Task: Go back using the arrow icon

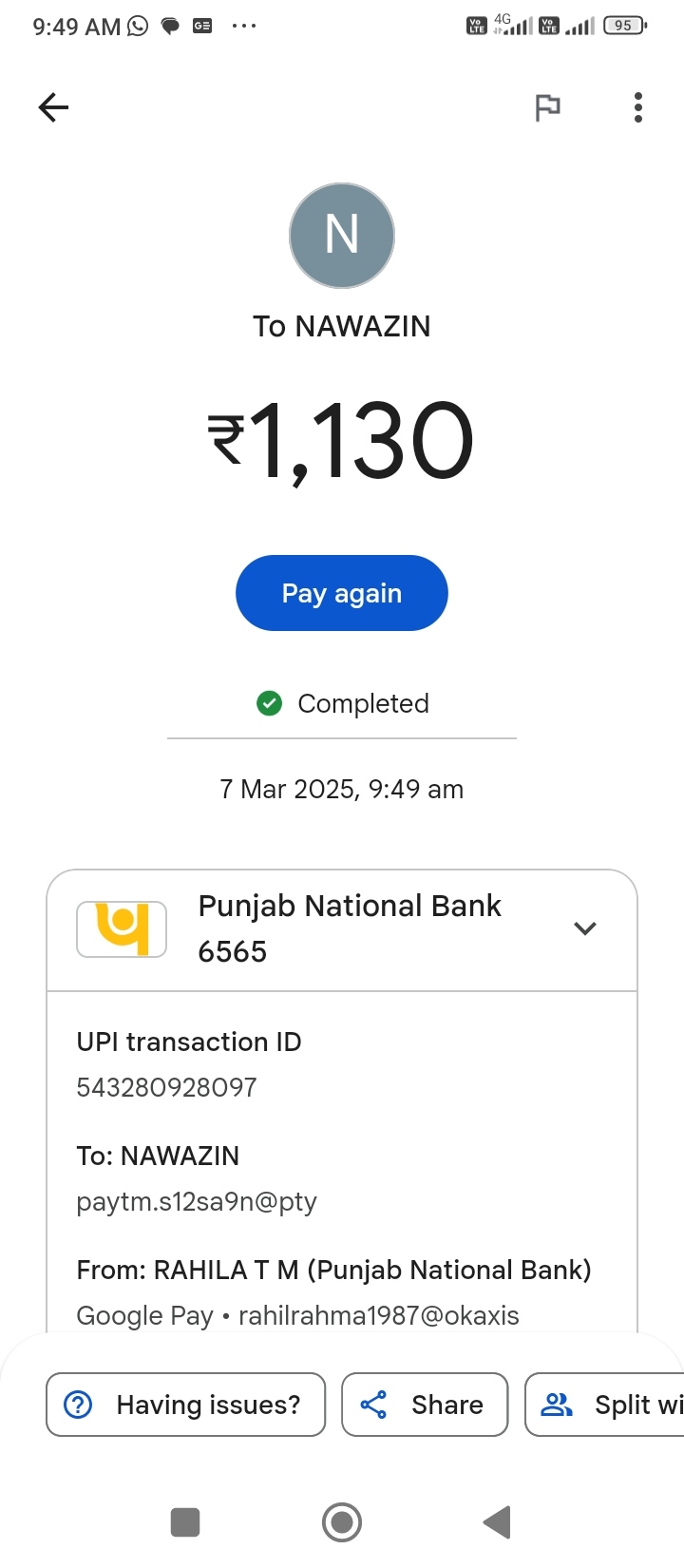Action: click(x=53, y=107)
